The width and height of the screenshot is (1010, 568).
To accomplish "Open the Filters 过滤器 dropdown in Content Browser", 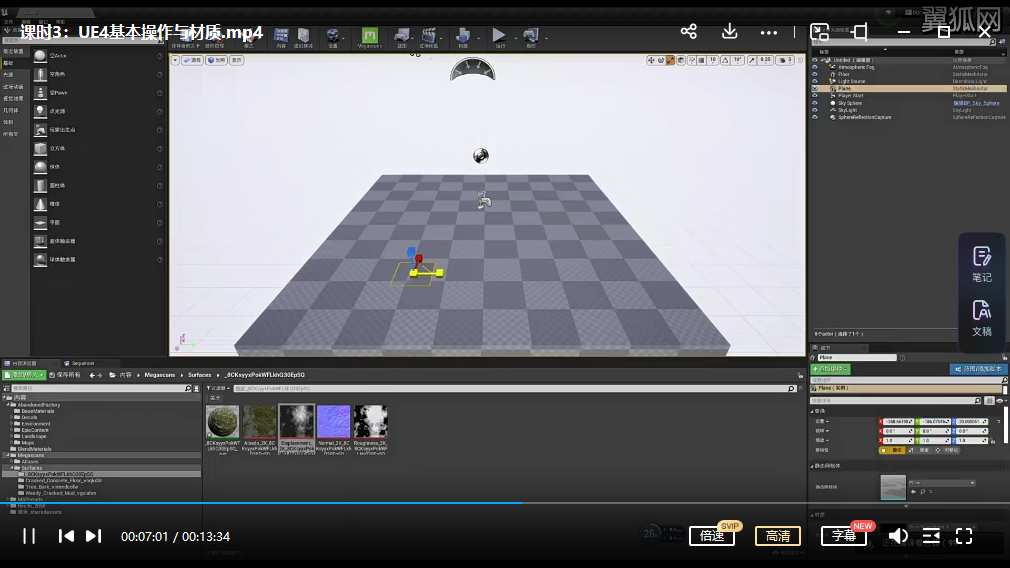I will pyautogui.click(x=218, y=388).
